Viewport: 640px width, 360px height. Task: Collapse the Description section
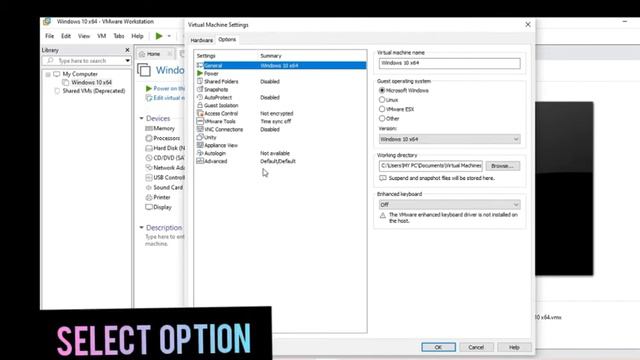[x=141, y=227]
